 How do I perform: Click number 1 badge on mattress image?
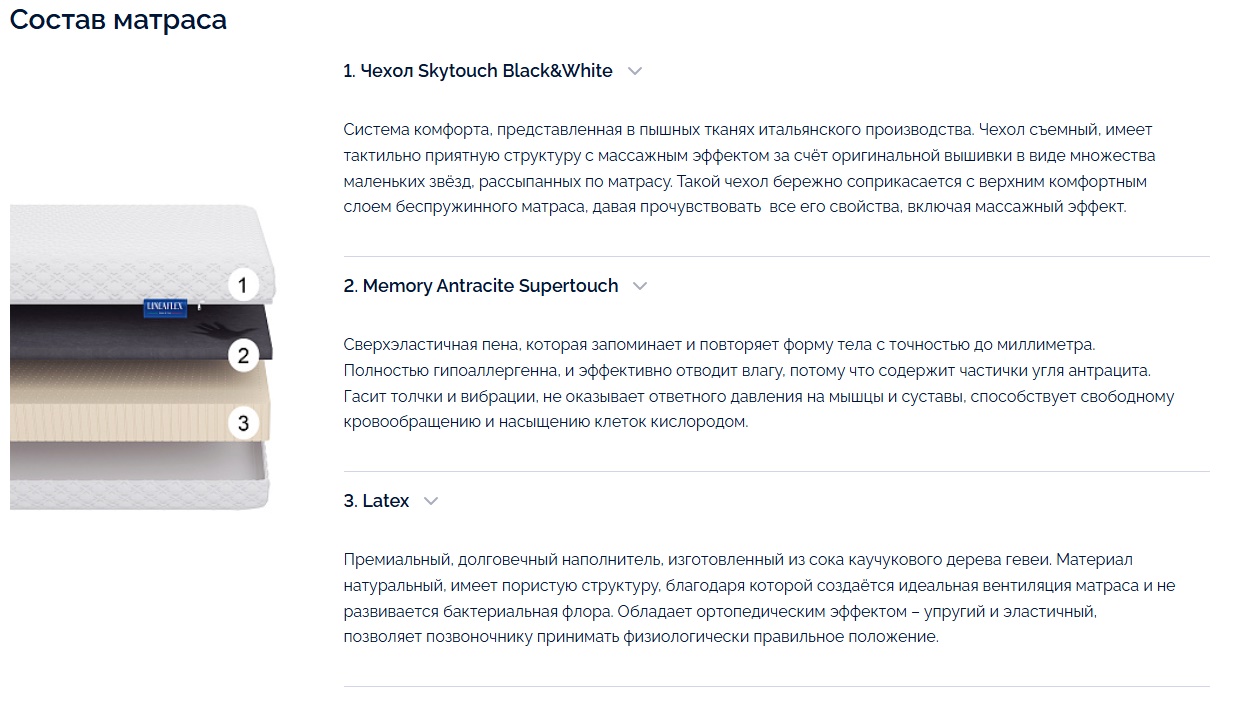(242, 285)
